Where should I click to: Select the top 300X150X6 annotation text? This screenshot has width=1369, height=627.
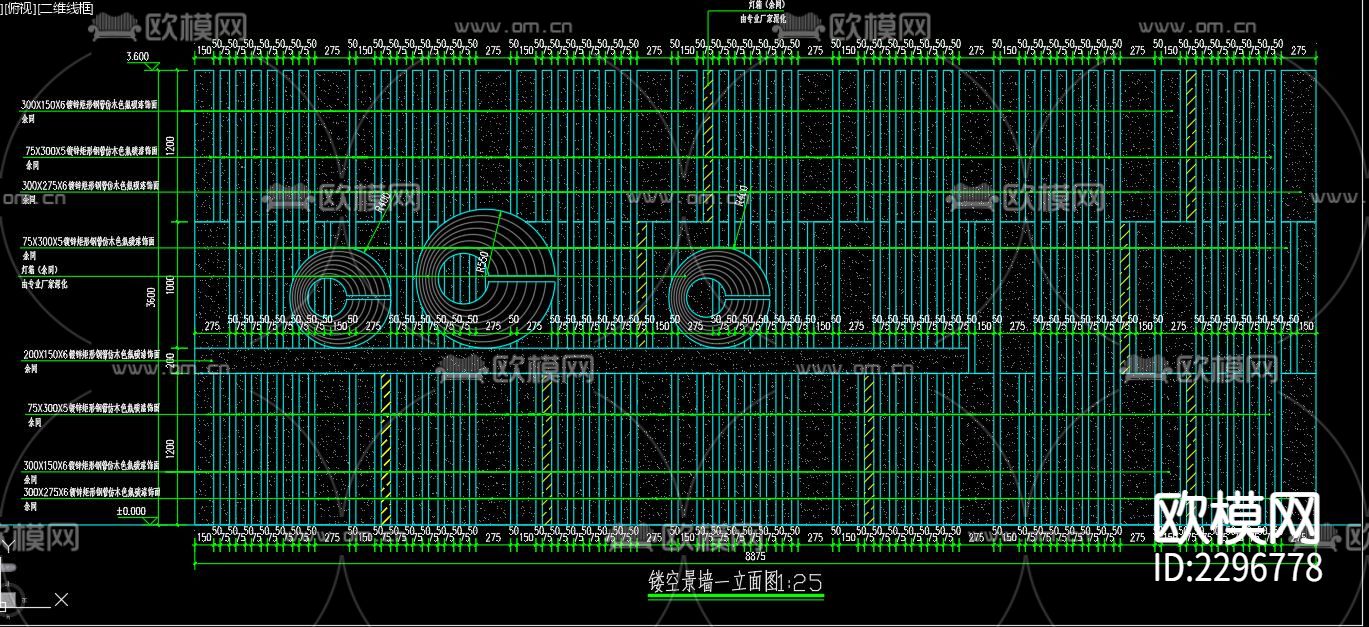pyautogui.click(x=90, y=104)
